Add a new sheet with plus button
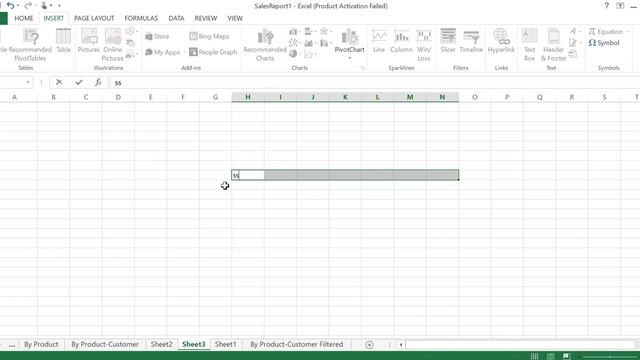 (x=369, y=345)
